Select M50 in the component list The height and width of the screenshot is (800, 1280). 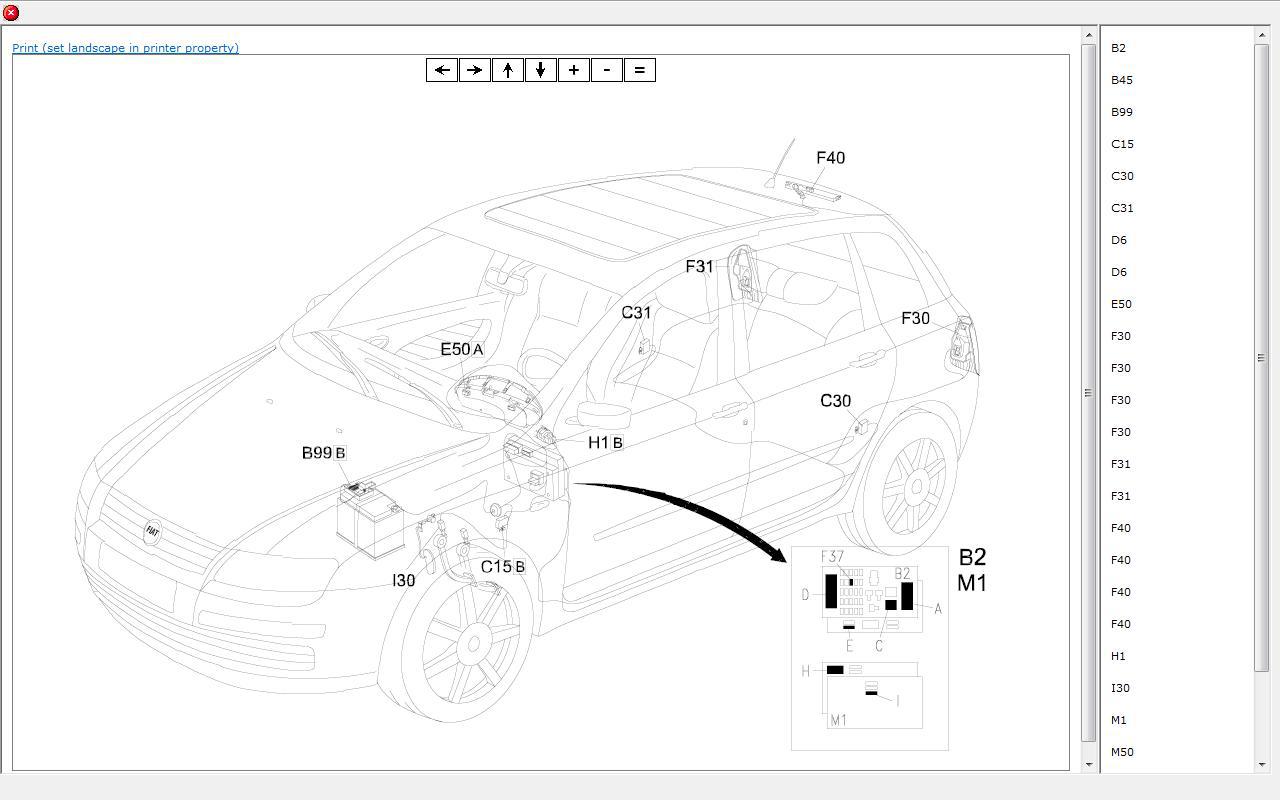[x=1122, y=752]
